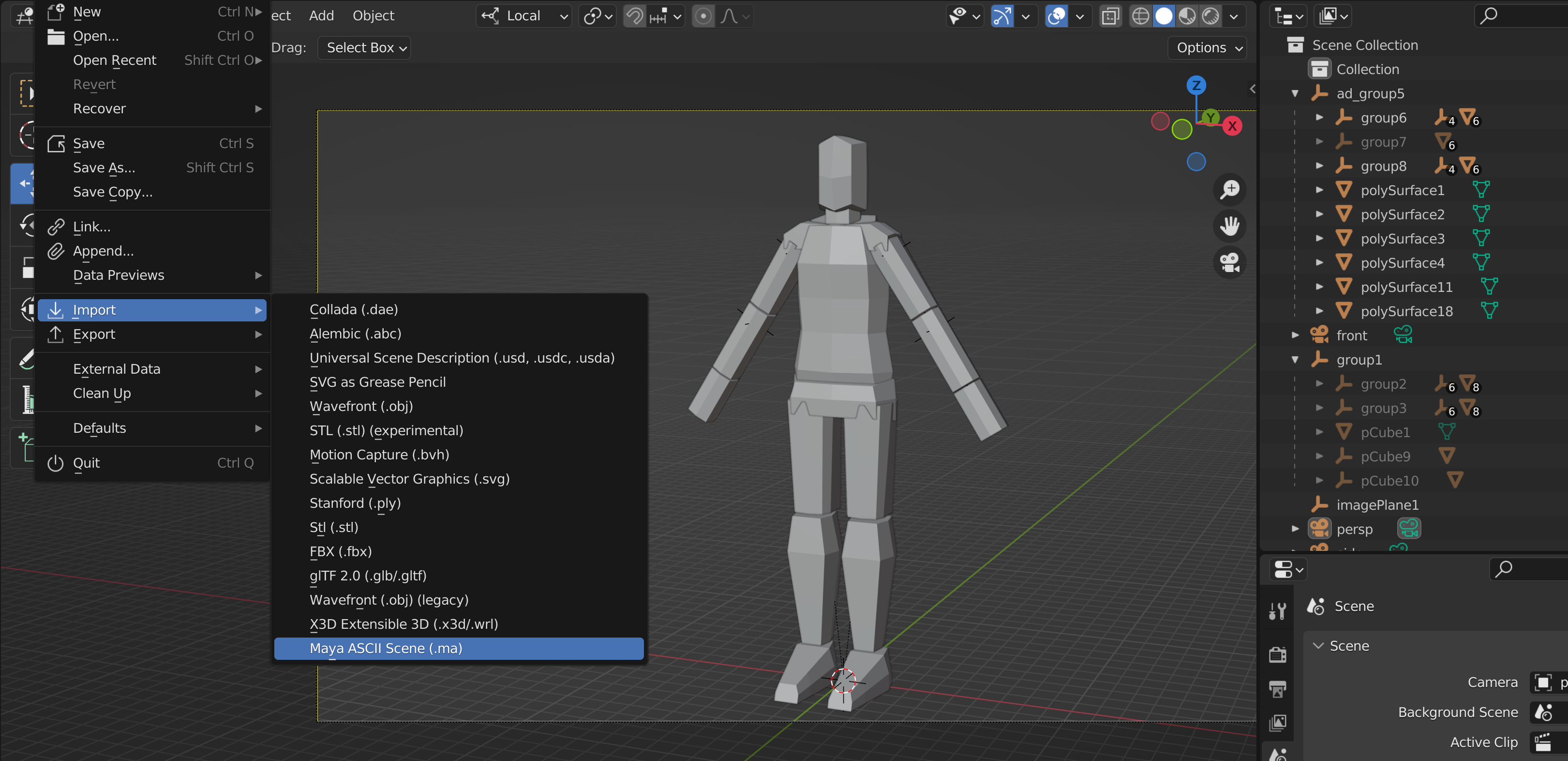Select solid viewport shading mode
The image size is (1568, 761).
click(1164, 16)
